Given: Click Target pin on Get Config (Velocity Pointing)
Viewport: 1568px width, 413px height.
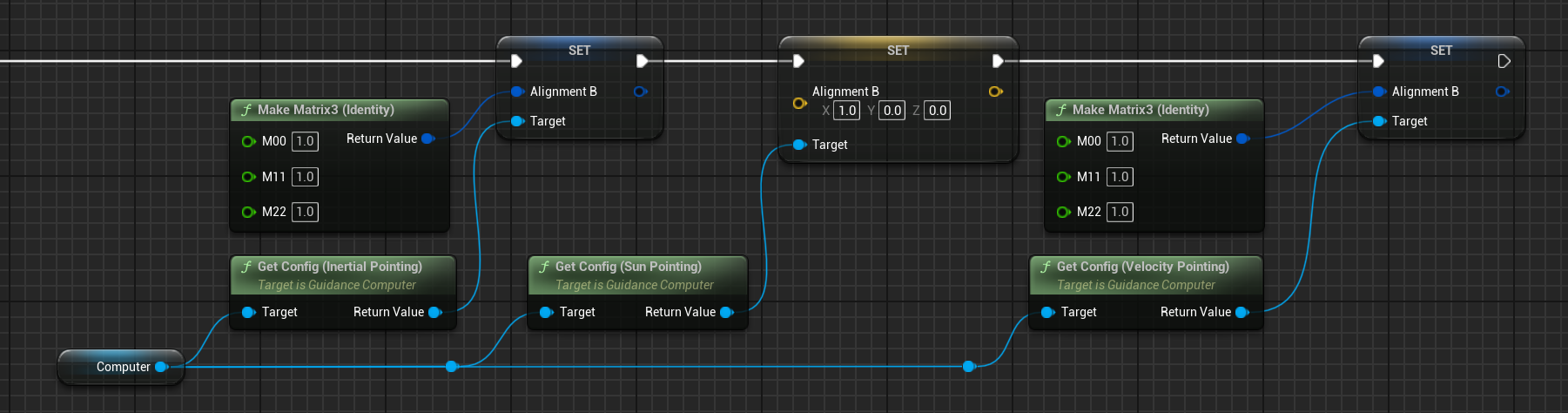Looking at the screenshot, I should click(1047, 312).
